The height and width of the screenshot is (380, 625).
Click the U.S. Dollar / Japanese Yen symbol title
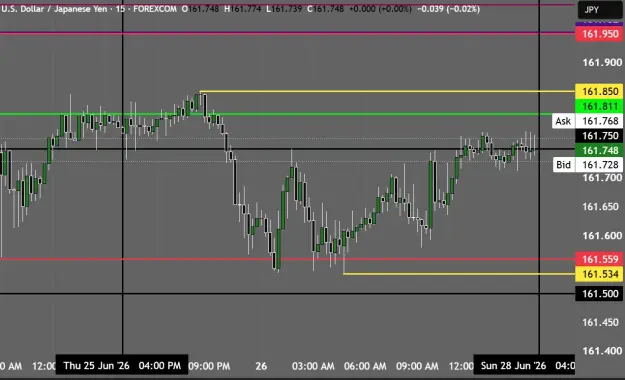click(55, 9)
